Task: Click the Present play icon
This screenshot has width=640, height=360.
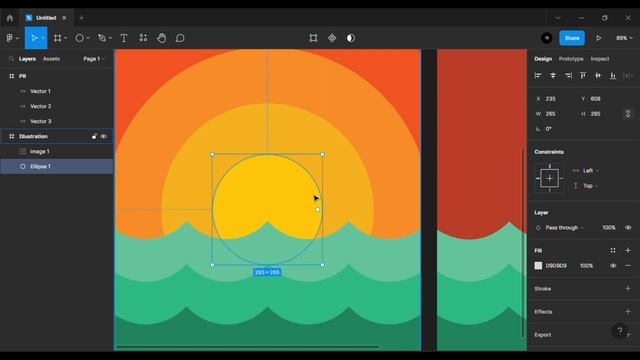Action: point(598,38)
